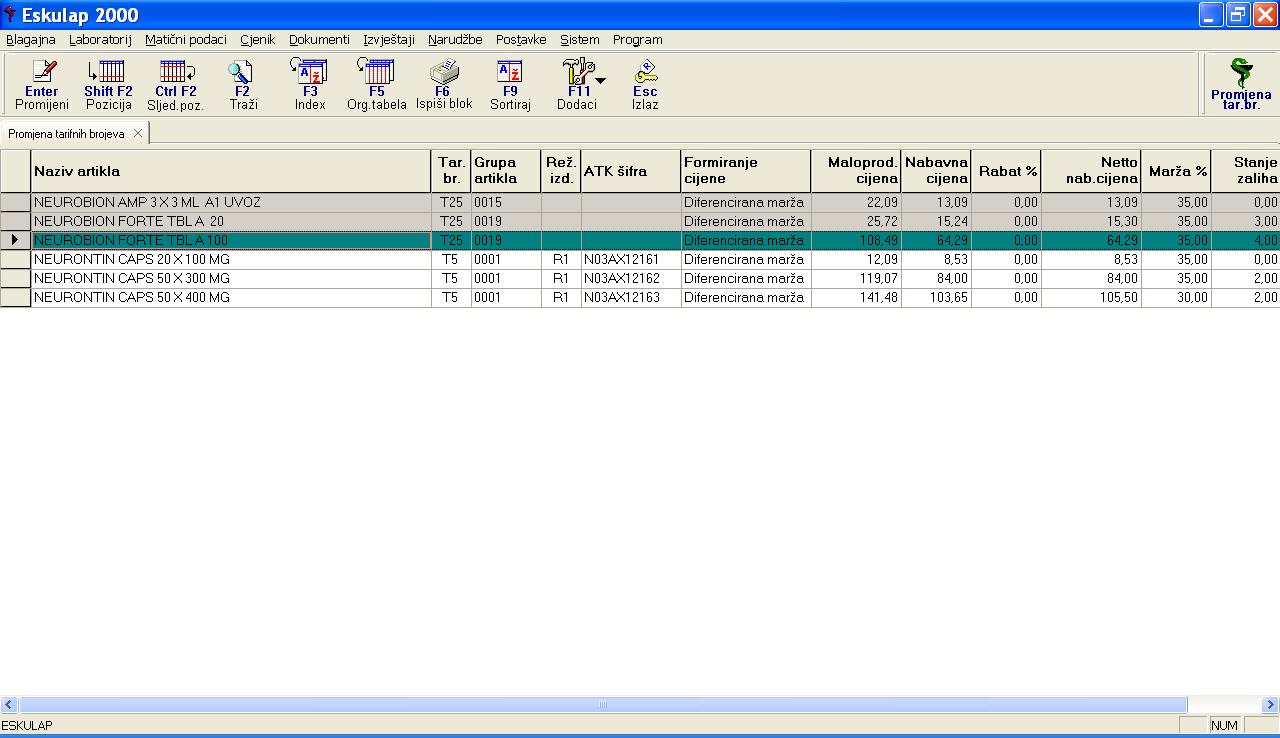Click net price 105,50 cell
This screenshot has width=1280, height=738.
(x=1091, y=297)
